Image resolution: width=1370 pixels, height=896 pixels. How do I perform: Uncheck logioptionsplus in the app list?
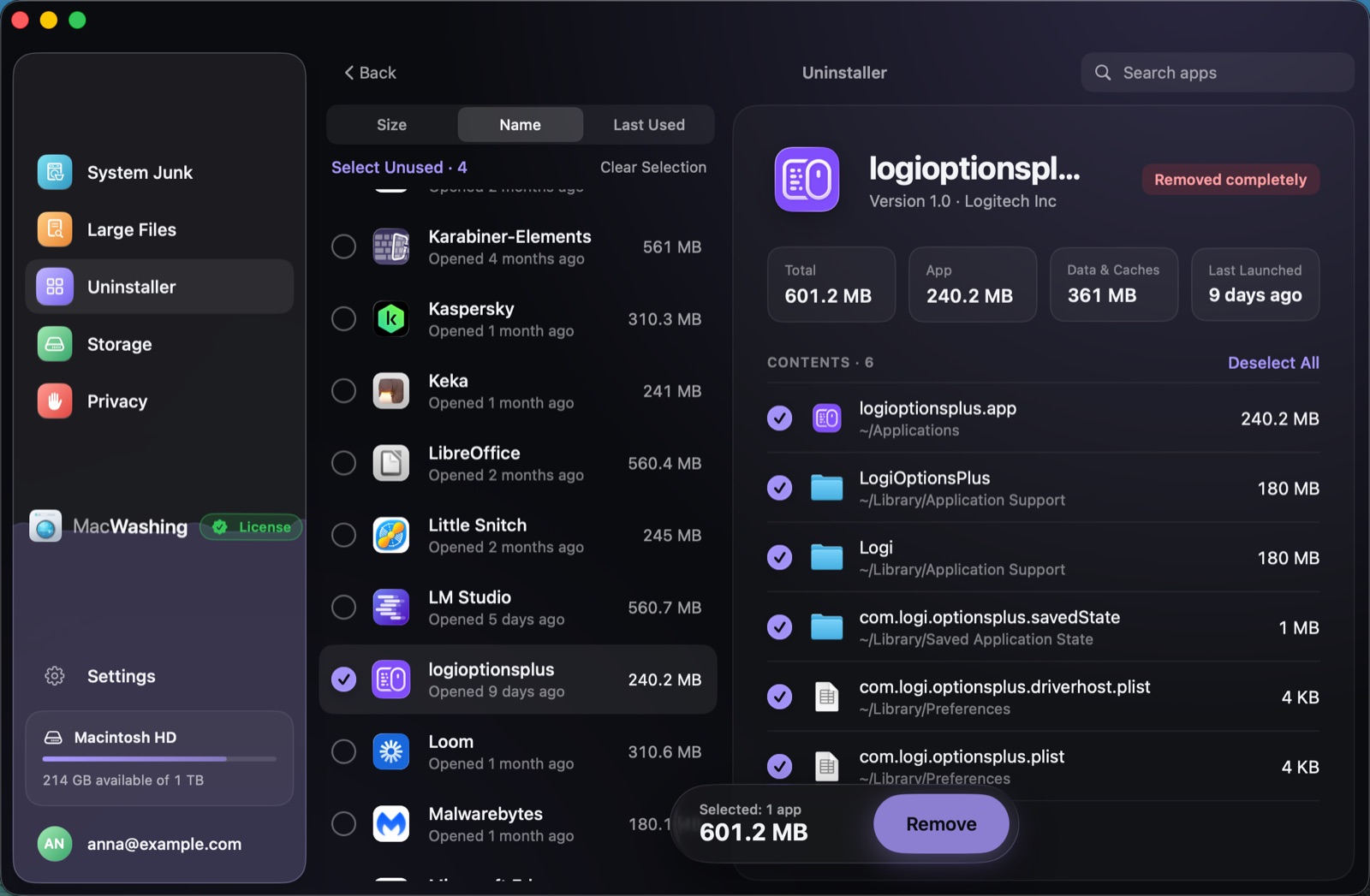coord(343,679)
